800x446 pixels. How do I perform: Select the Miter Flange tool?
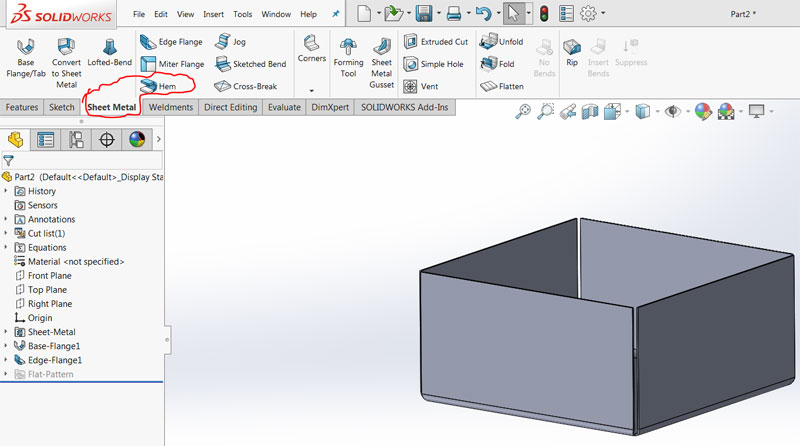click(x=172, y=64)
